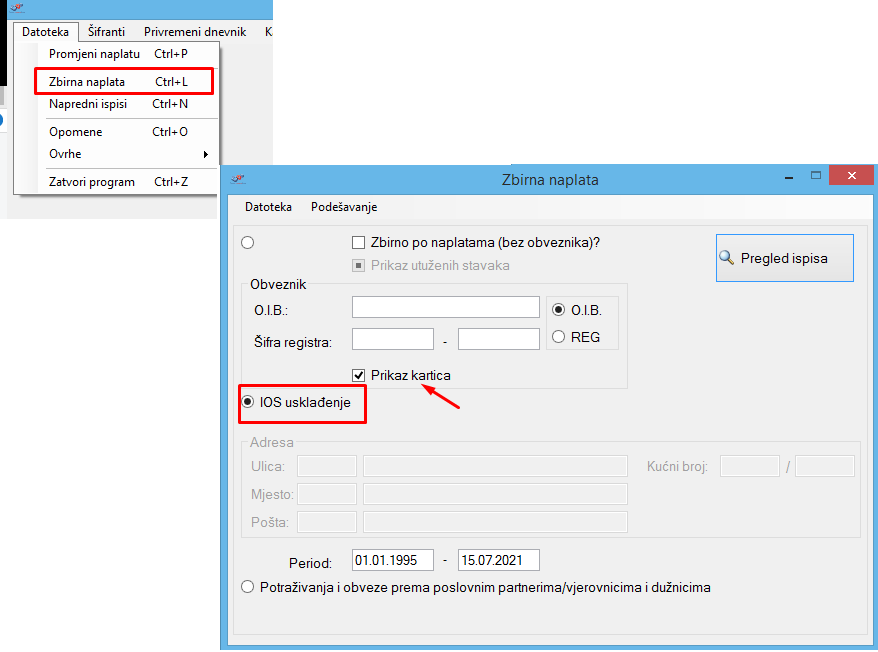Click the magnifier icon on Pregled ispisa
The image size is (878, 652).
(727, 258)
